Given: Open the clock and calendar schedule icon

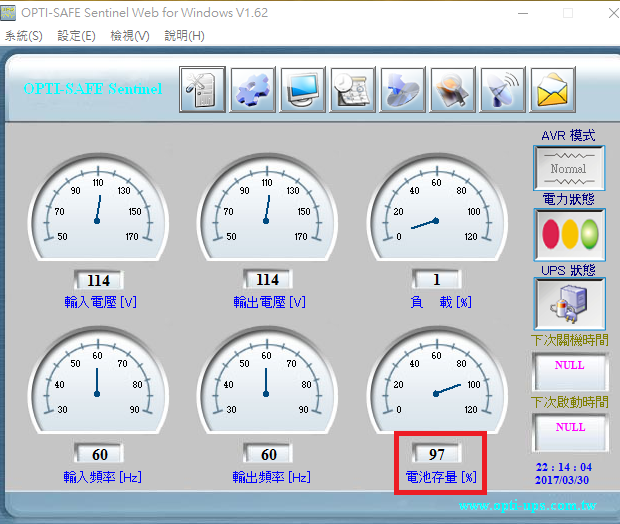Looking at the screenshot, I should click(352, 89).
